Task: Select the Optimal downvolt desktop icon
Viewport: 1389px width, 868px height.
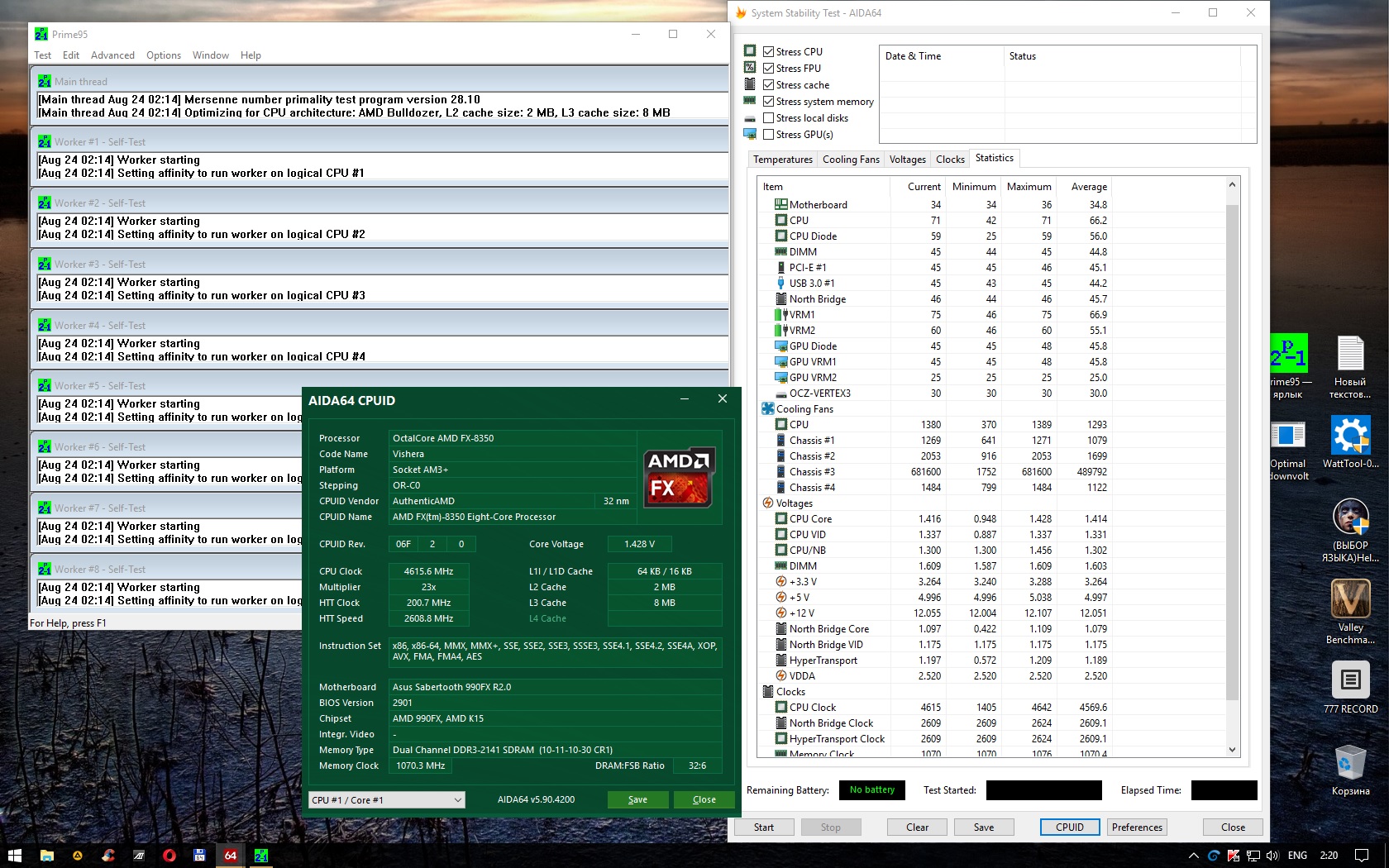Action: coord(1288,451)
